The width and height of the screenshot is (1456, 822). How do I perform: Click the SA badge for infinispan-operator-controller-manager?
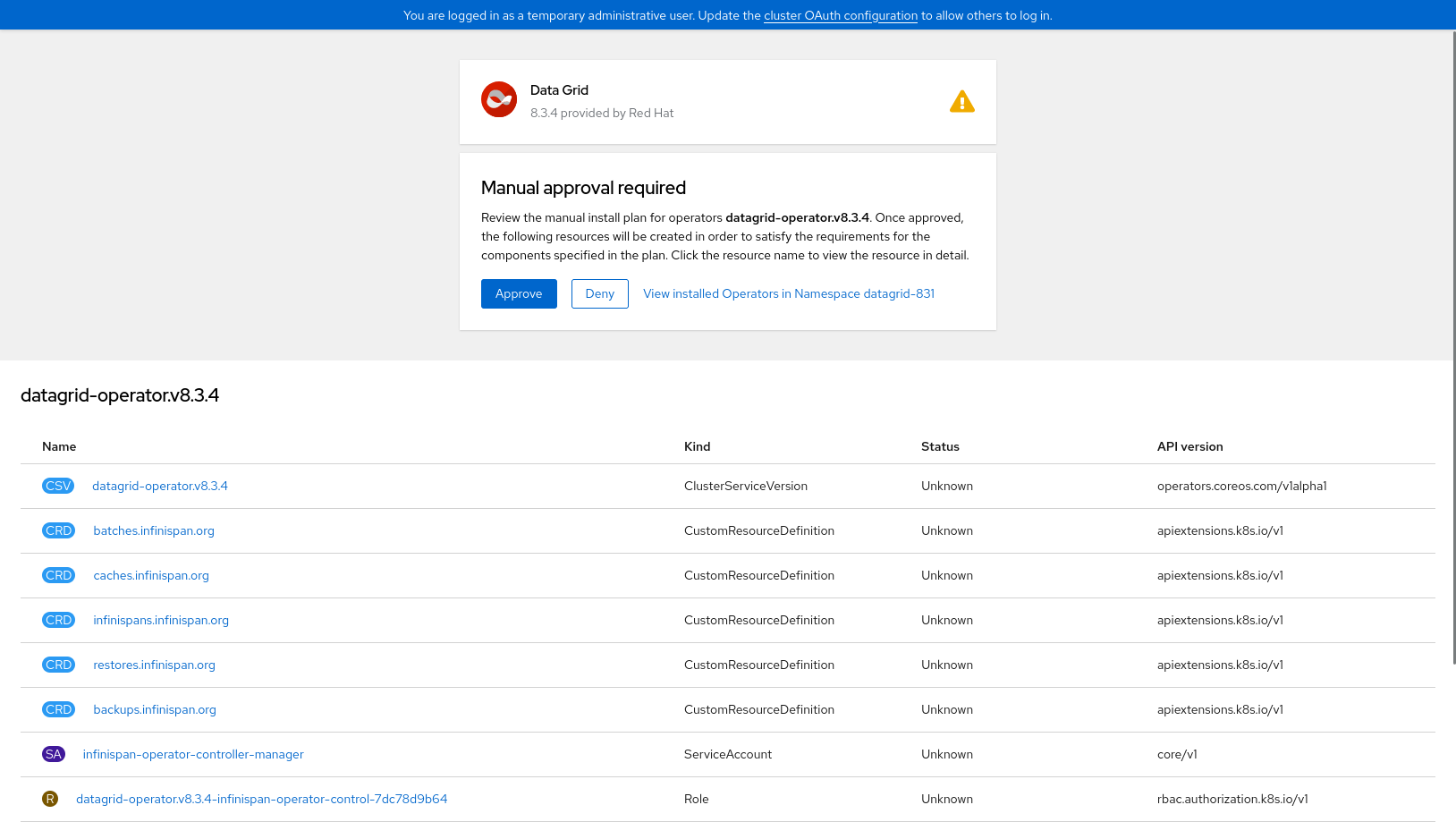[x=54, y=754]
